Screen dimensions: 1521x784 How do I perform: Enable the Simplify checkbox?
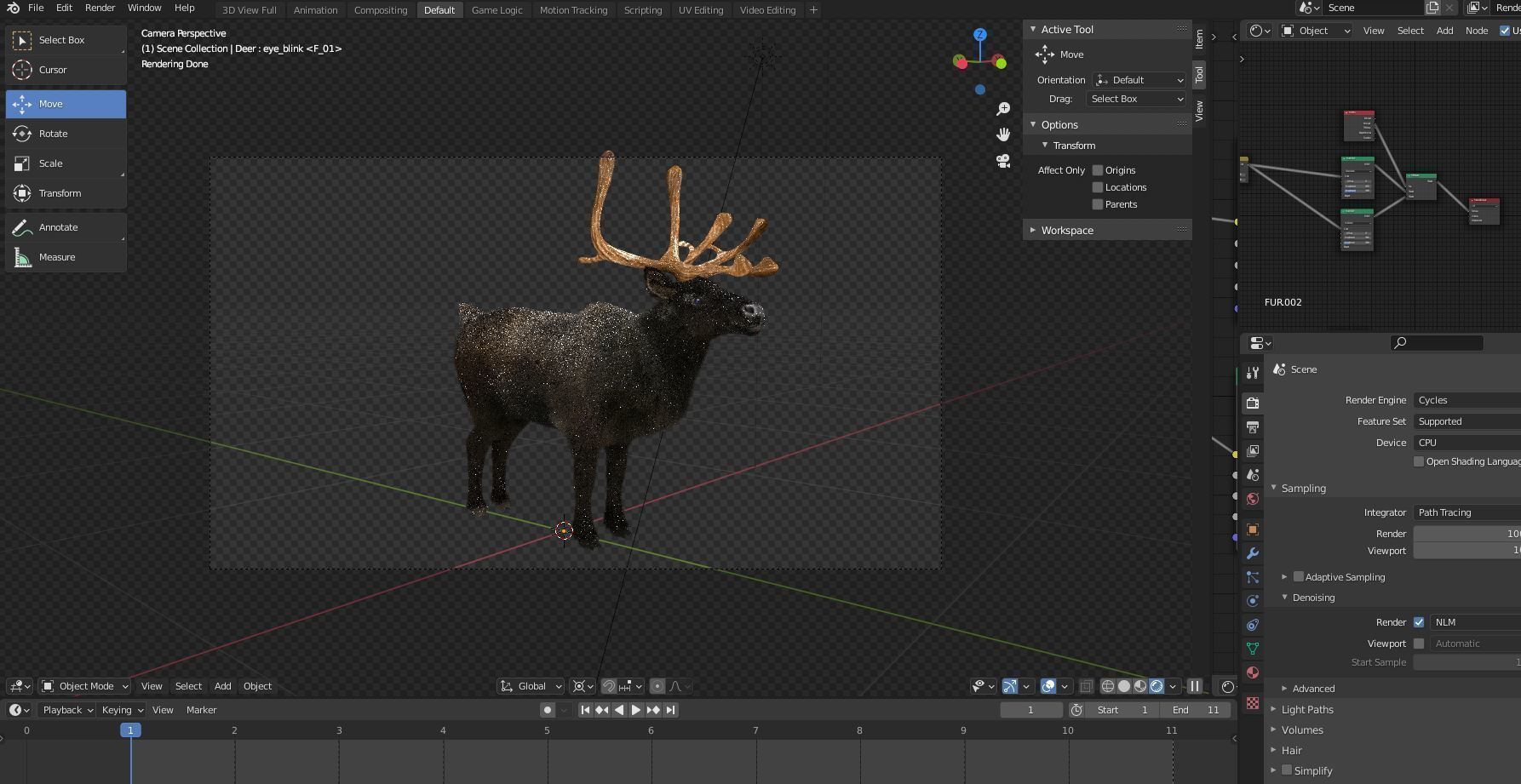(x=1287, y=770)
